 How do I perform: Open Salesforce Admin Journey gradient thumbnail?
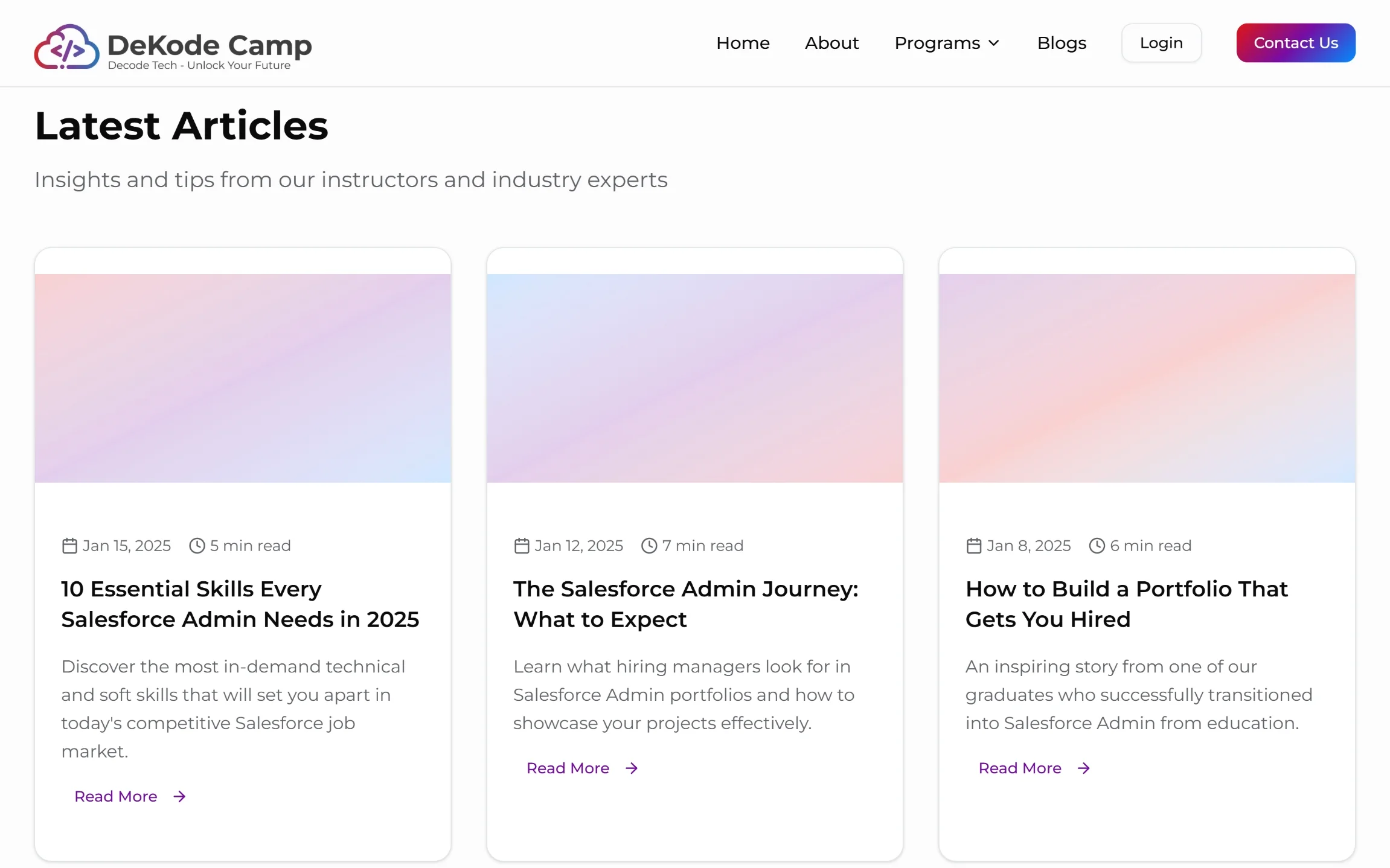coord(694,378)
